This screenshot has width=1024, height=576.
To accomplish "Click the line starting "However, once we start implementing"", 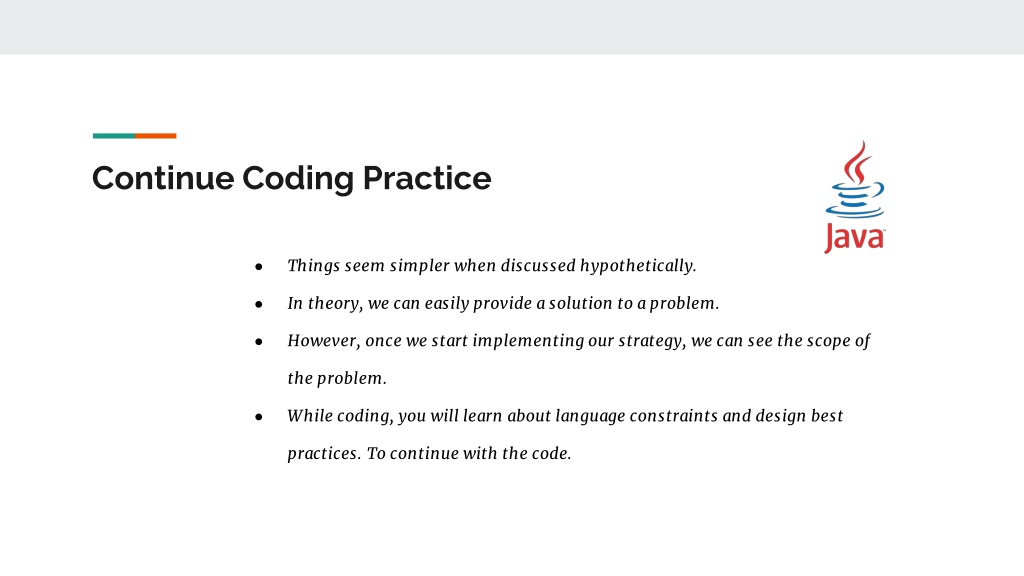I will point(579,341).
